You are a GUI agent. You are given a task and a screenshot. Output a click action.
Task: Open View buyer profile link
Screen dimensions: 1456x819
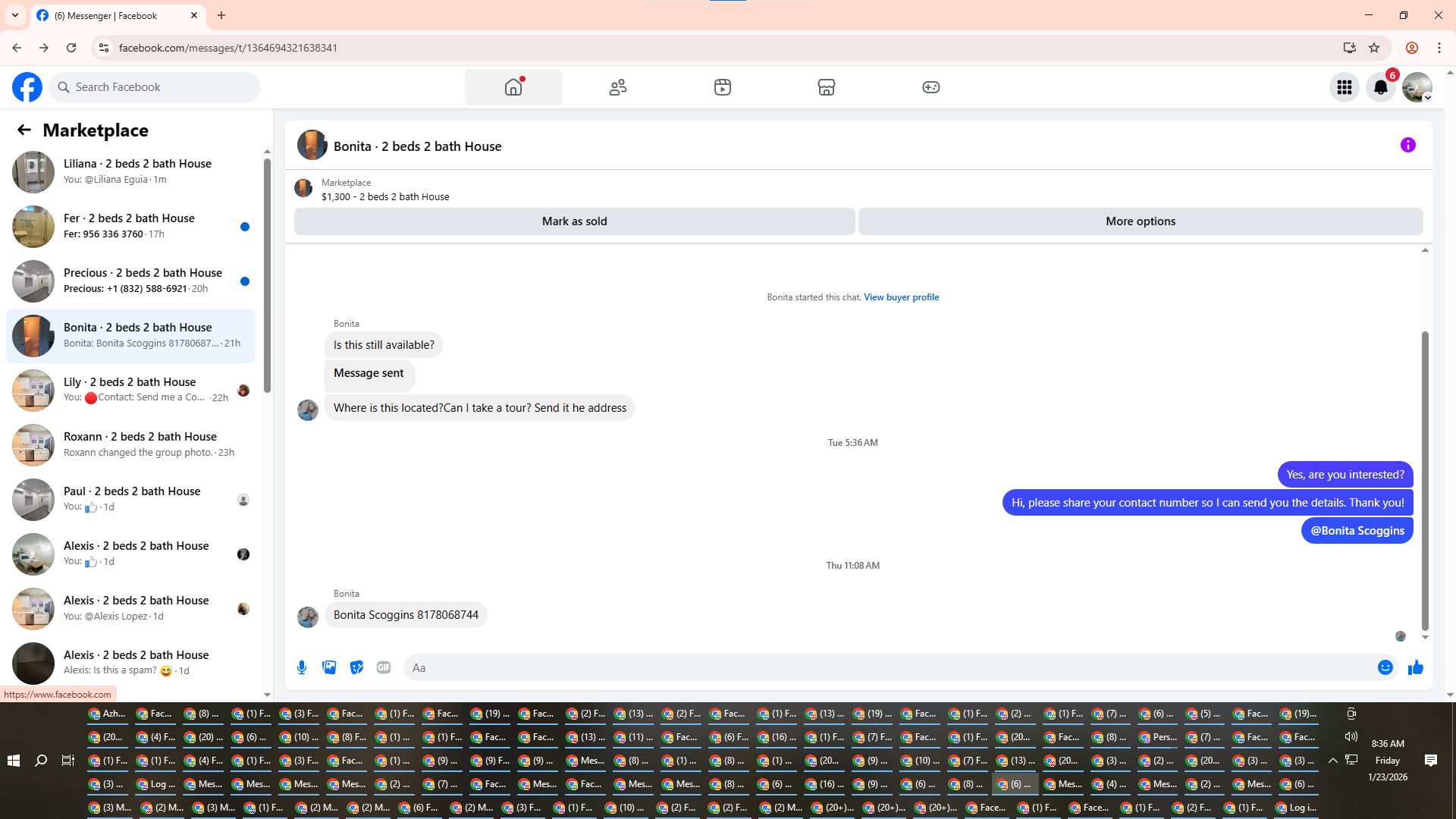pyautogui.click(x=901, y=297)
